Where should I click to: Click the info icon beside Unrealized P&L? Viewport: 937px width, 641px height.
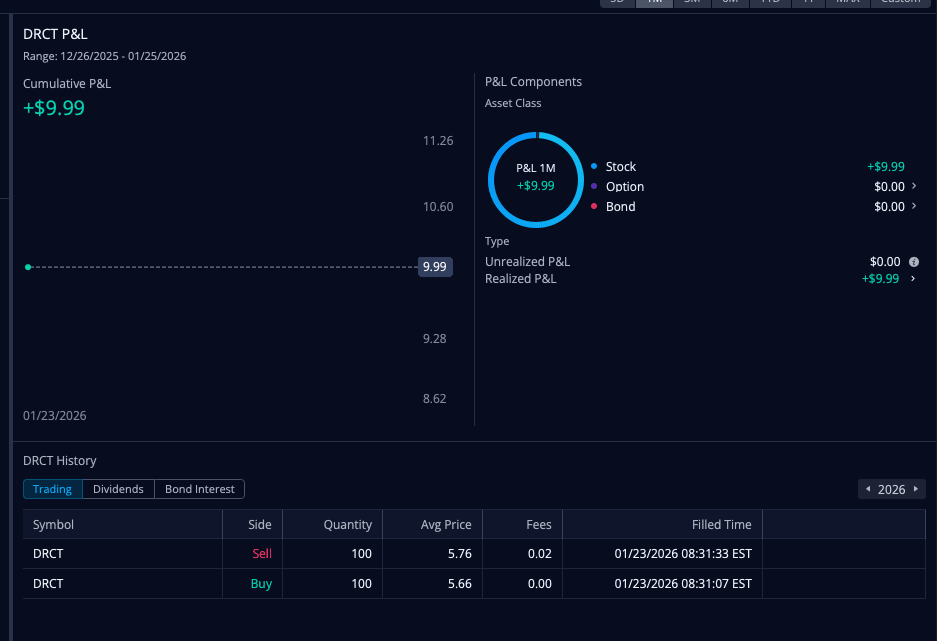[913, 262]
